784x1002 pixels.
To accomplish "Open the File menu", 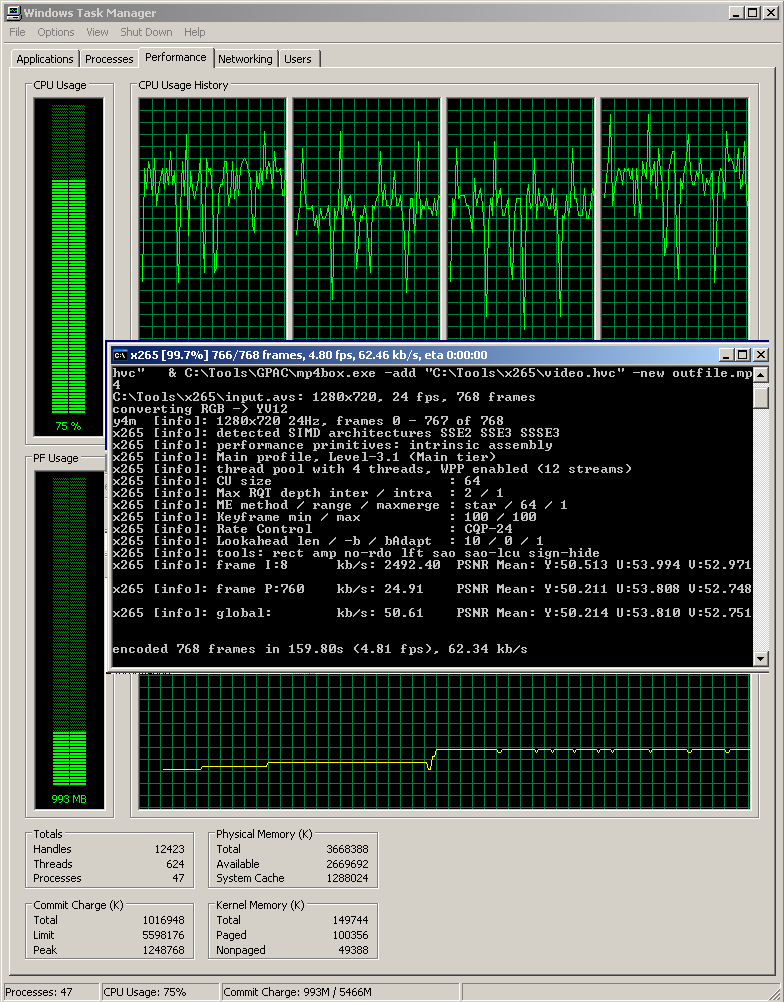I will pos(17,32).
